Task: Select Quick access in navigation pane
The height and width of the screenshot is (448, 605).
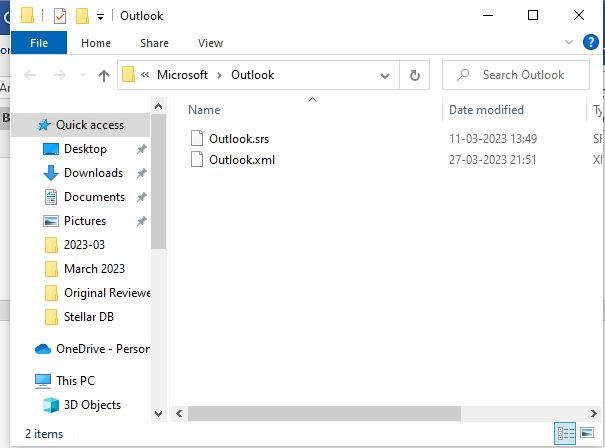Action: coord(81,125)
